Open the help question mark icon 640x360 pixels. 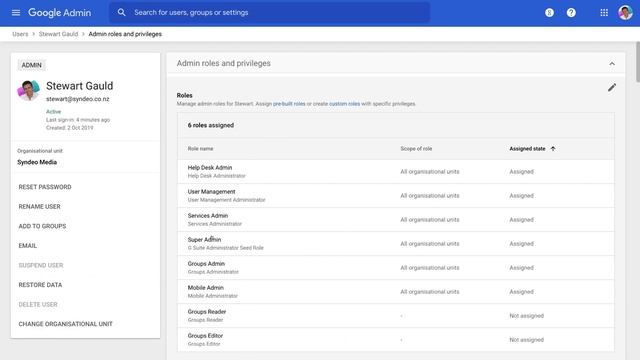pos(571,13)
